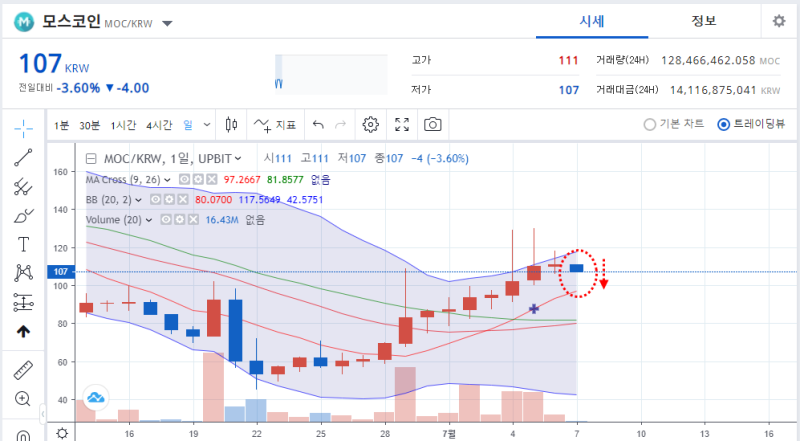Screen dimensions: 800x441
Task: Open BB indicator settings gear
Action: point(169,199)
